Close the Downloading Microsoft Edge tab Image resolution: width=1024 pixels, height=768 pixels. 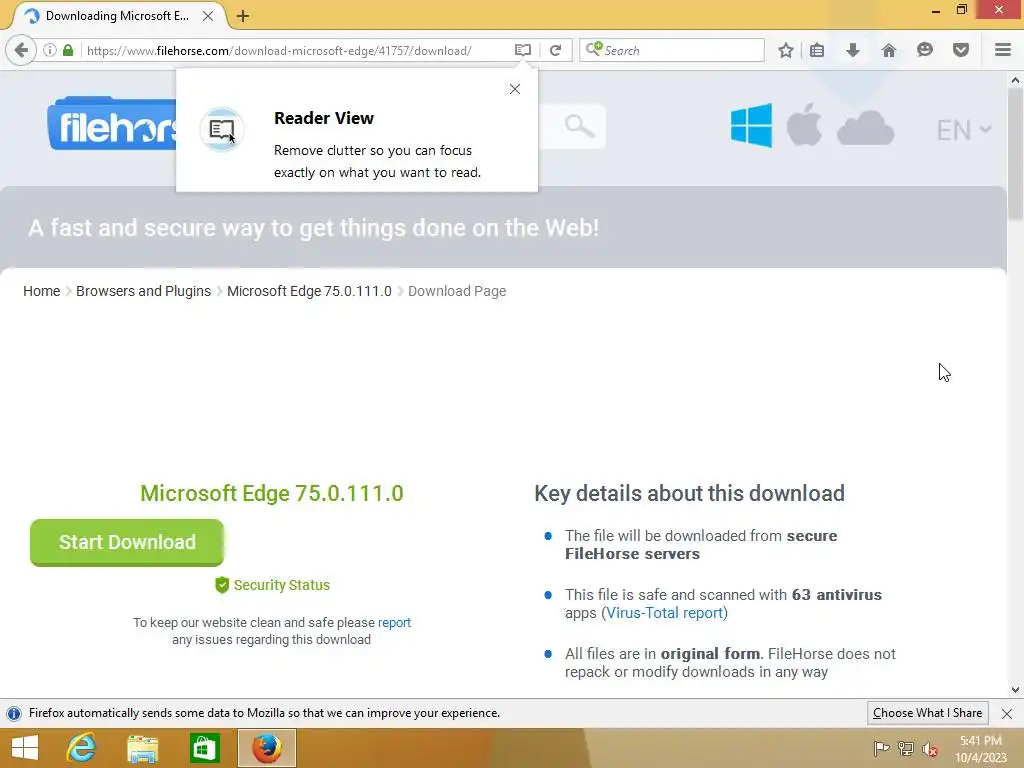coord(208,16)
